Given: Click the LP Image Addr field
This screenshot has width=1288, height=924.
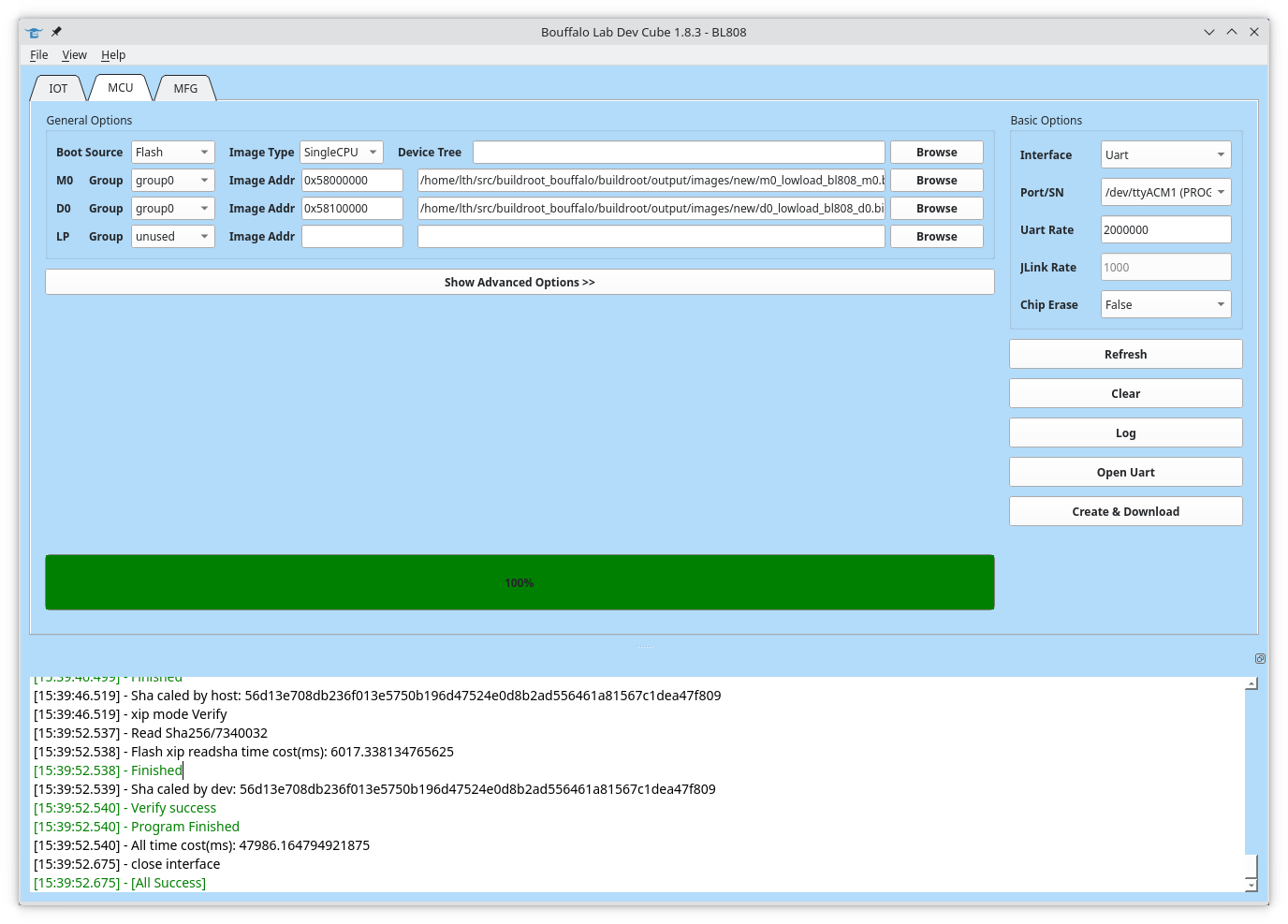Looking at the screenshot, I should point(352,237).
